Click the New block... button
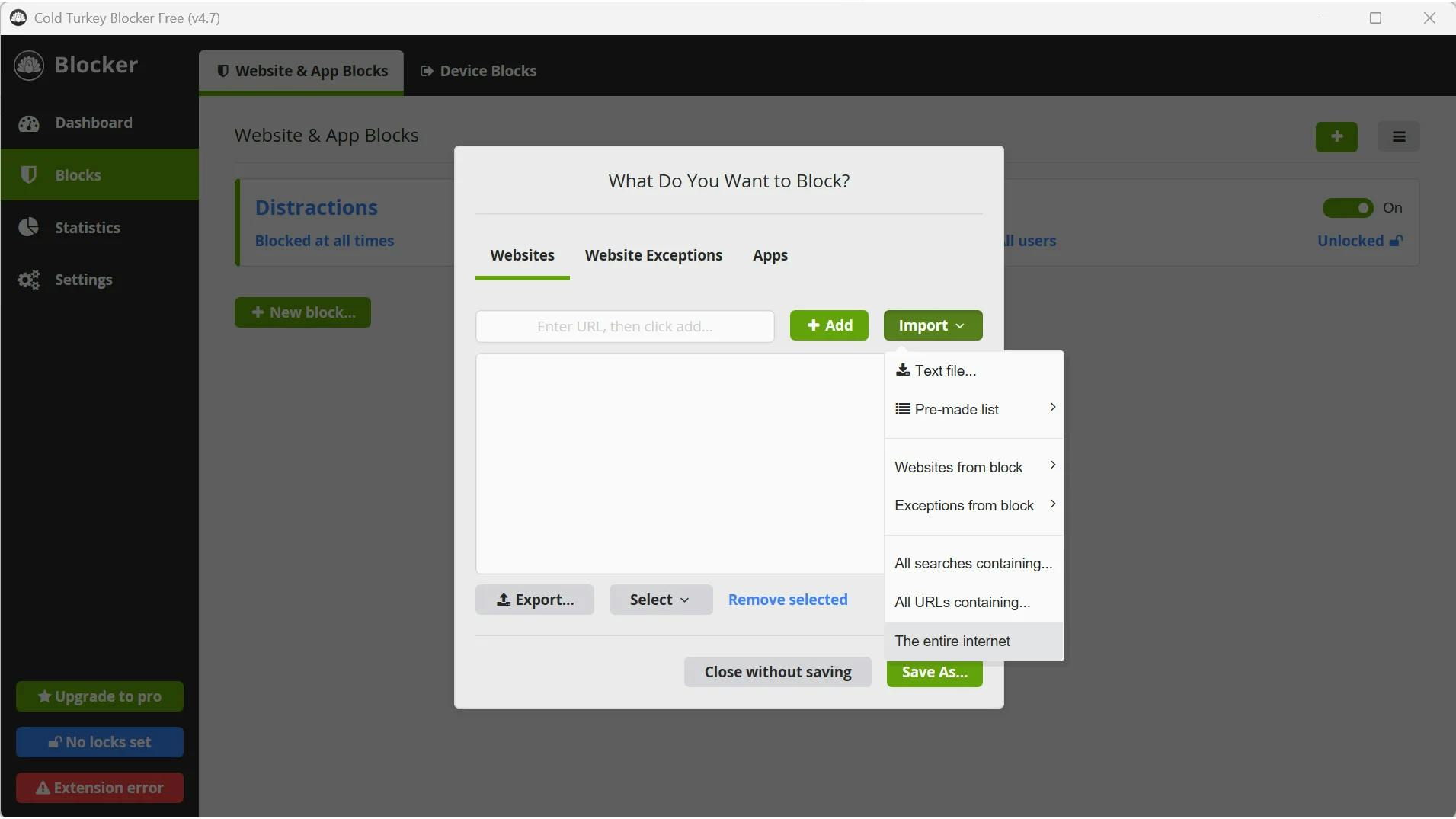 pos(302,312)
